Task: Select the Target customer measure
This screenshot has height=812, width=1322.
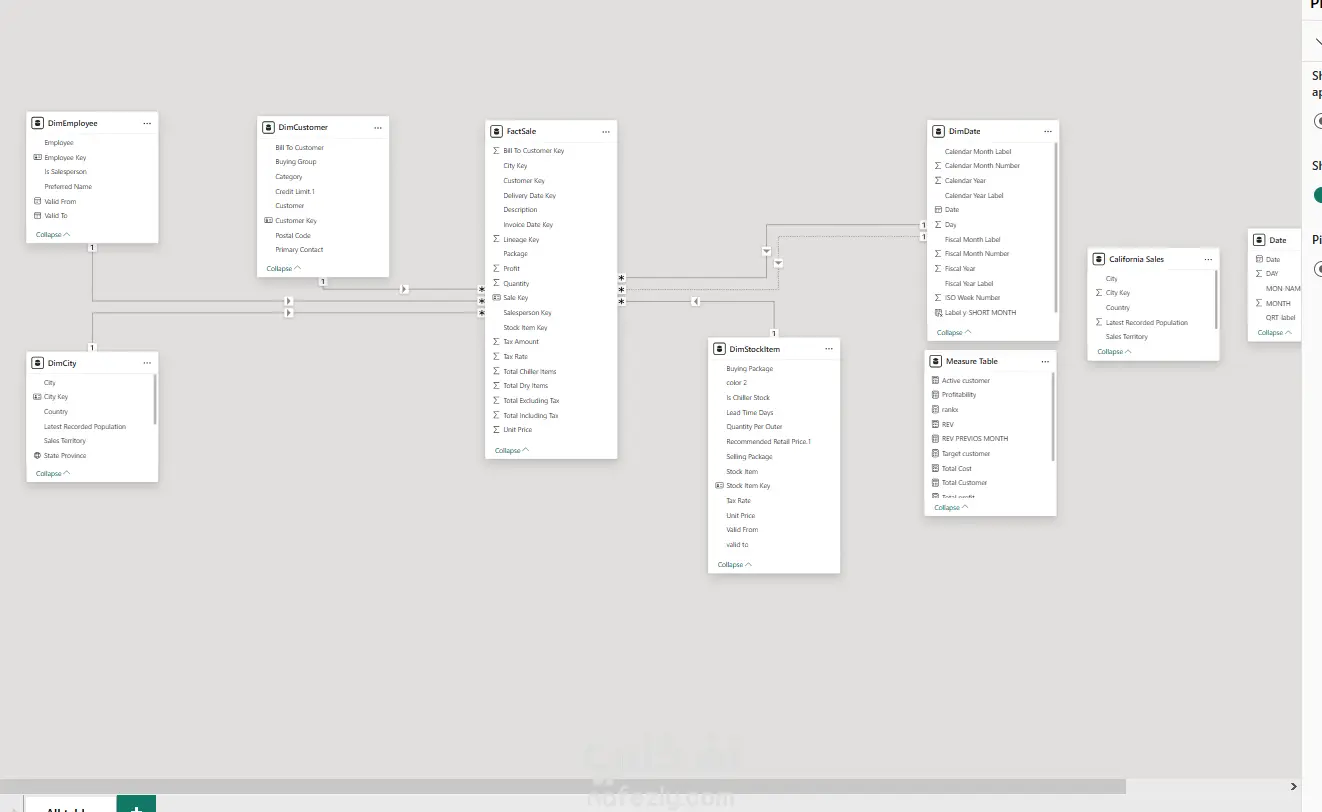Action: [966, 453]
